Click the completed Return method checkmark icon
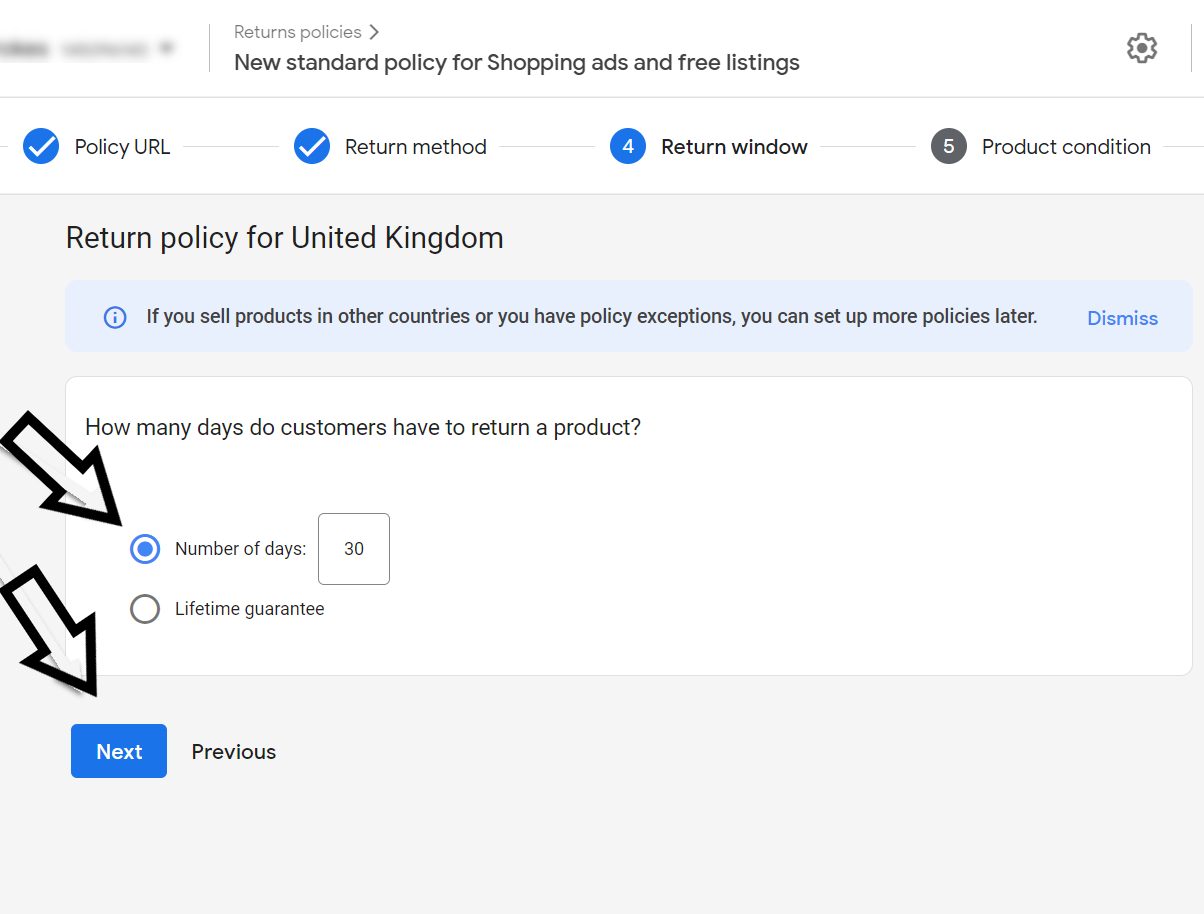The width and height of the screenshot is (1204, 914). click(x=311, y=146)
